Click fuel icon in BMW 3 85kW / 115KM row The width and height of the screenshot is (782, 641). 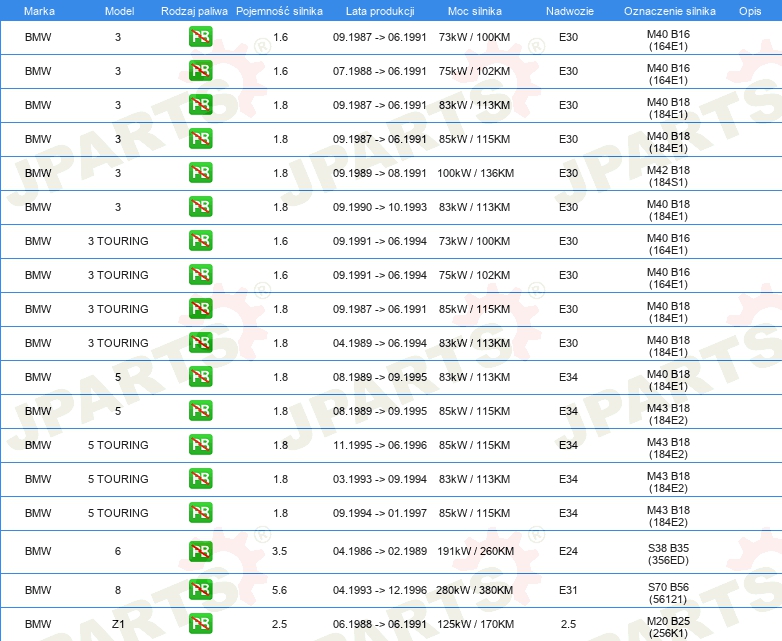pyautogui.click(x=200, y=139)
